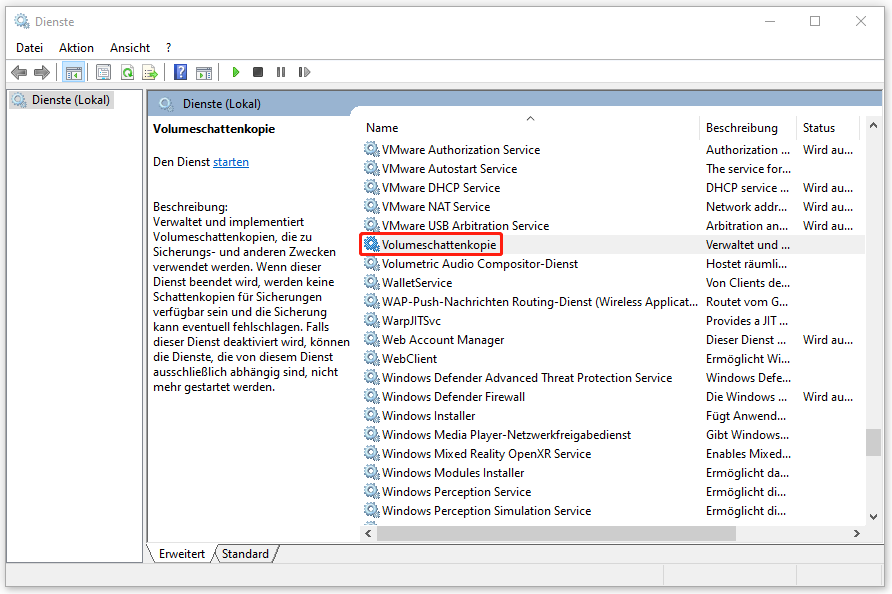Select Windows Defender Advanced Threat Protection Service

point(527,378)
